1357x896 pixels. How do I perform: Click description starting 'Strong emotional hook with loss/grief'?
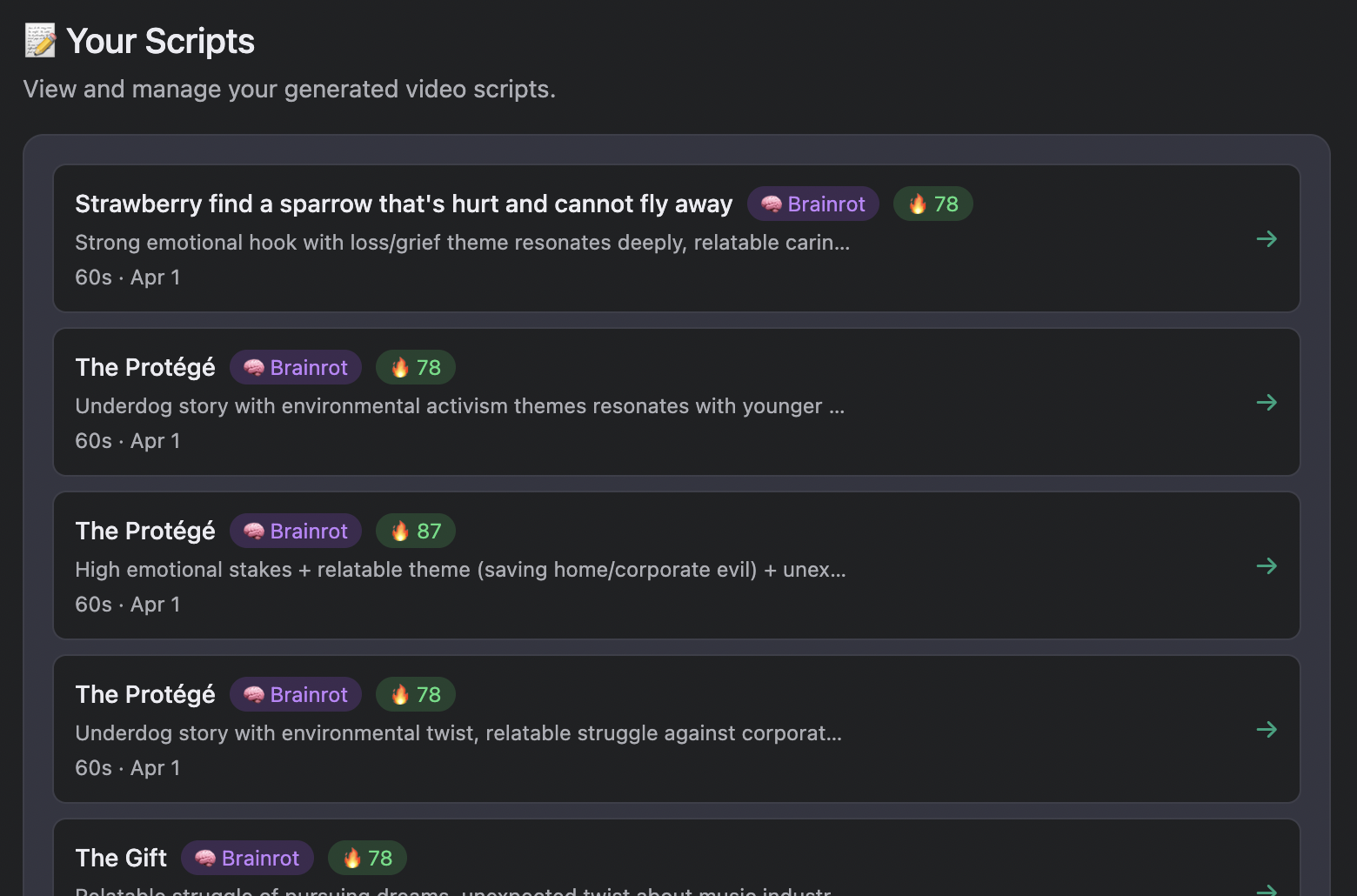click(x=462, y=243)
